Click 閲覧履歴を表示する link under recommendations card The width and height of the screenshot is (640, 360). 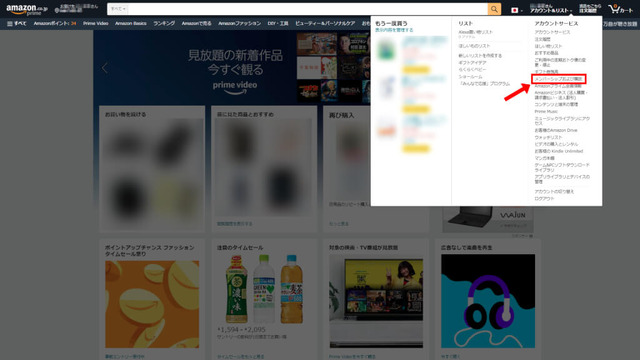234,224
